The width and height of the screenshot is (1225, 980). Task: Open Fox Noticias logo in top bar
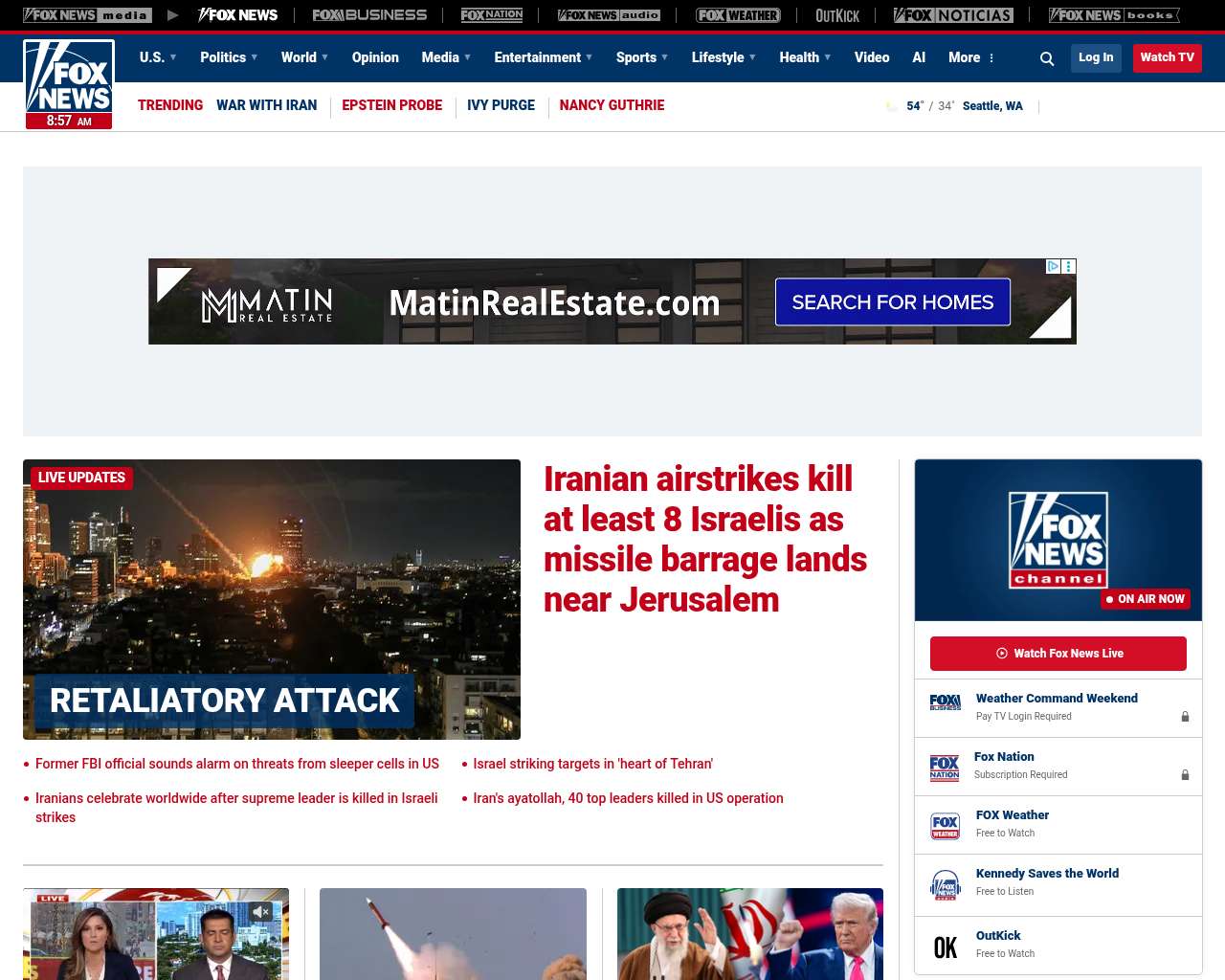(x=953, y=15)
